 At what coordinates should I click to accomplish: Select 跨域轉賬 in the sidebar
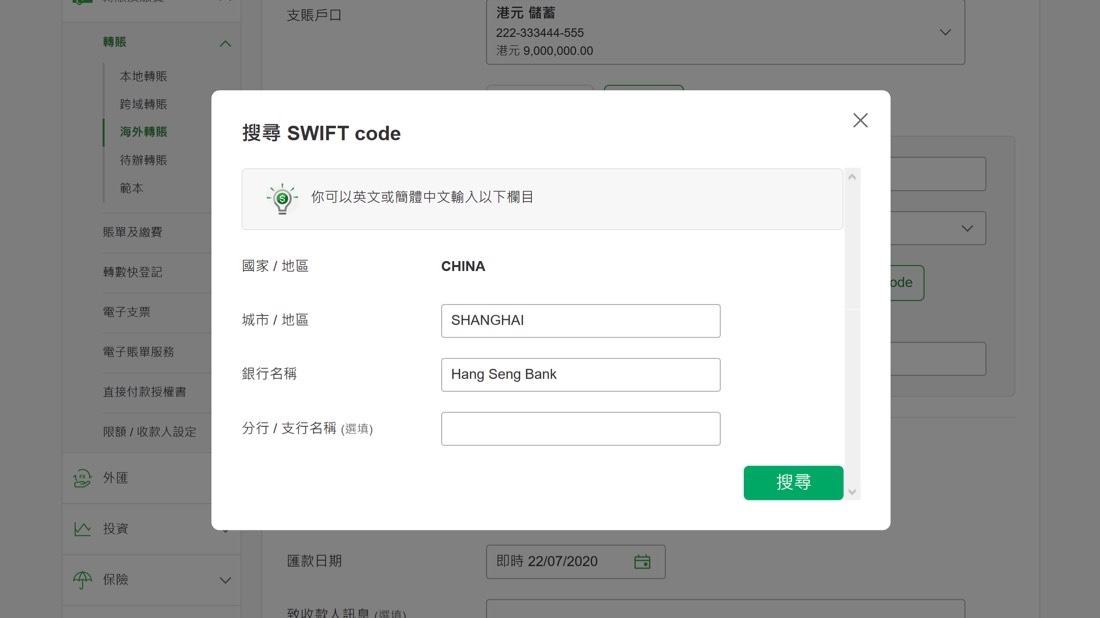tap(143, 104)
